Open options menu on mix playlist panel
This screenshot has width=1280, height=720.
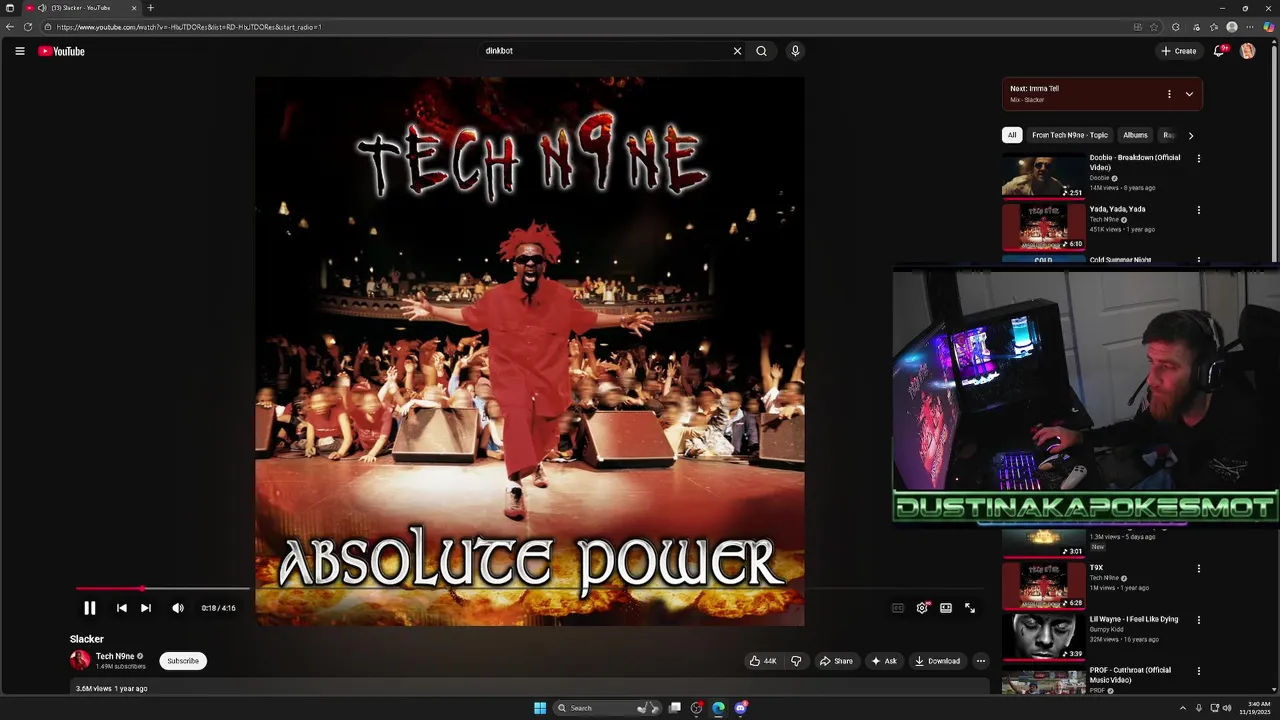click(1169, 94)
